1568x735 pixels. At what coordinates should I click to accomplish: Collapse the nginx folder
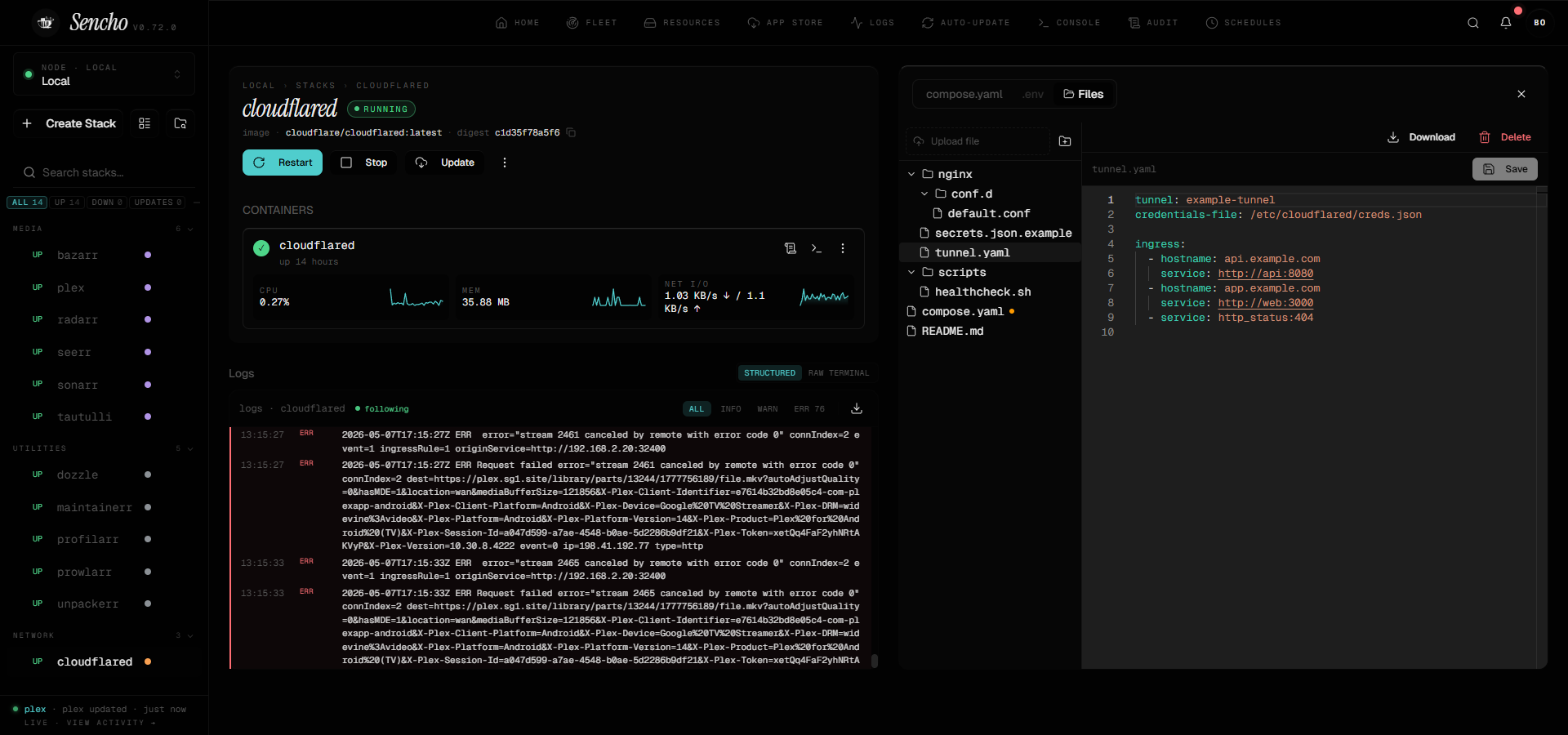(911, 174)
